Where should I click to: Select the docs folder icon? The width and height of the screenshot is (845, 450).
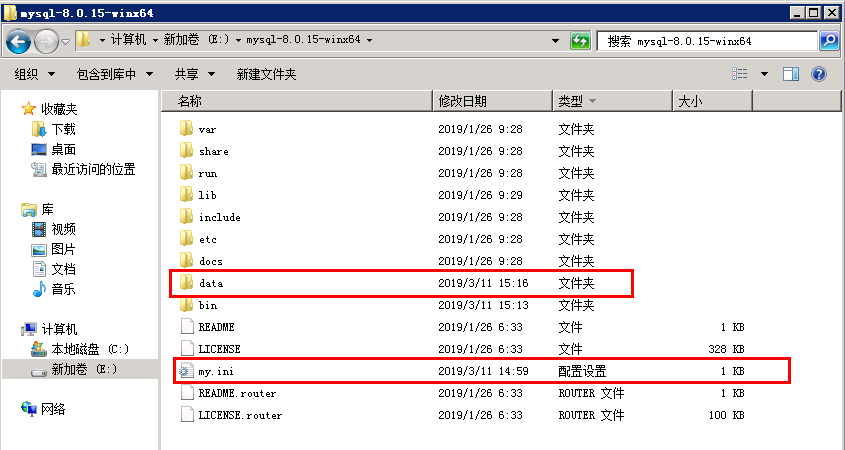click(186, 261)
